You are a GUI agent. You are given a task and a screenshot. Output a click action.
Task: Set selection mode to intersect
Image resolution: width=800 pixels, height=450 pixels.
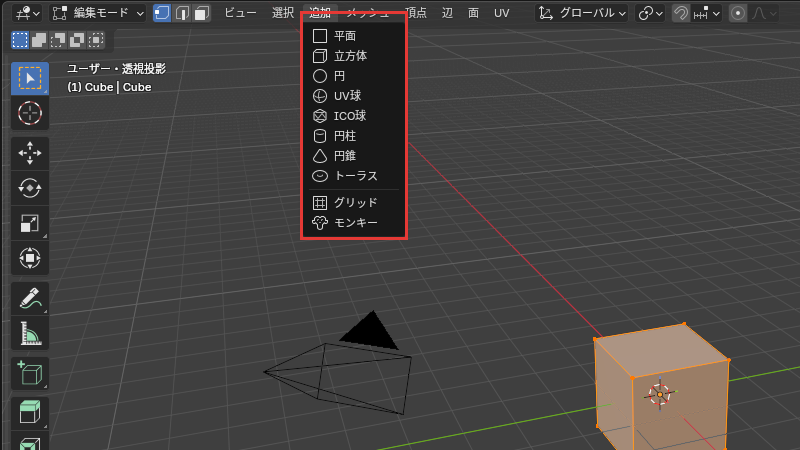point(96,40)
